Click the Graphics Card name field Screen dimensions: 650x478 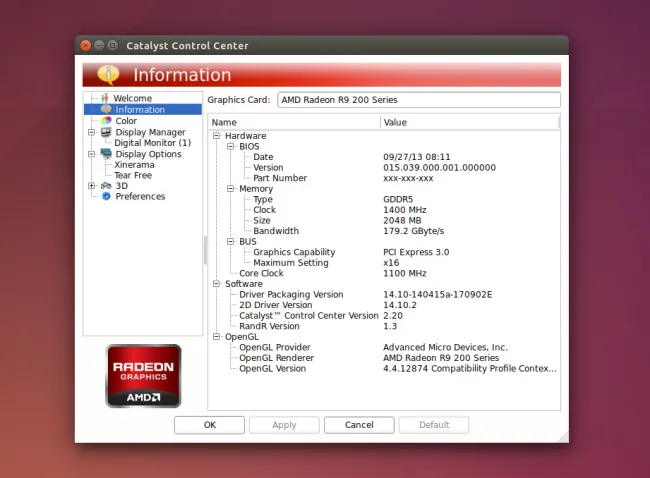pos(418,100)
